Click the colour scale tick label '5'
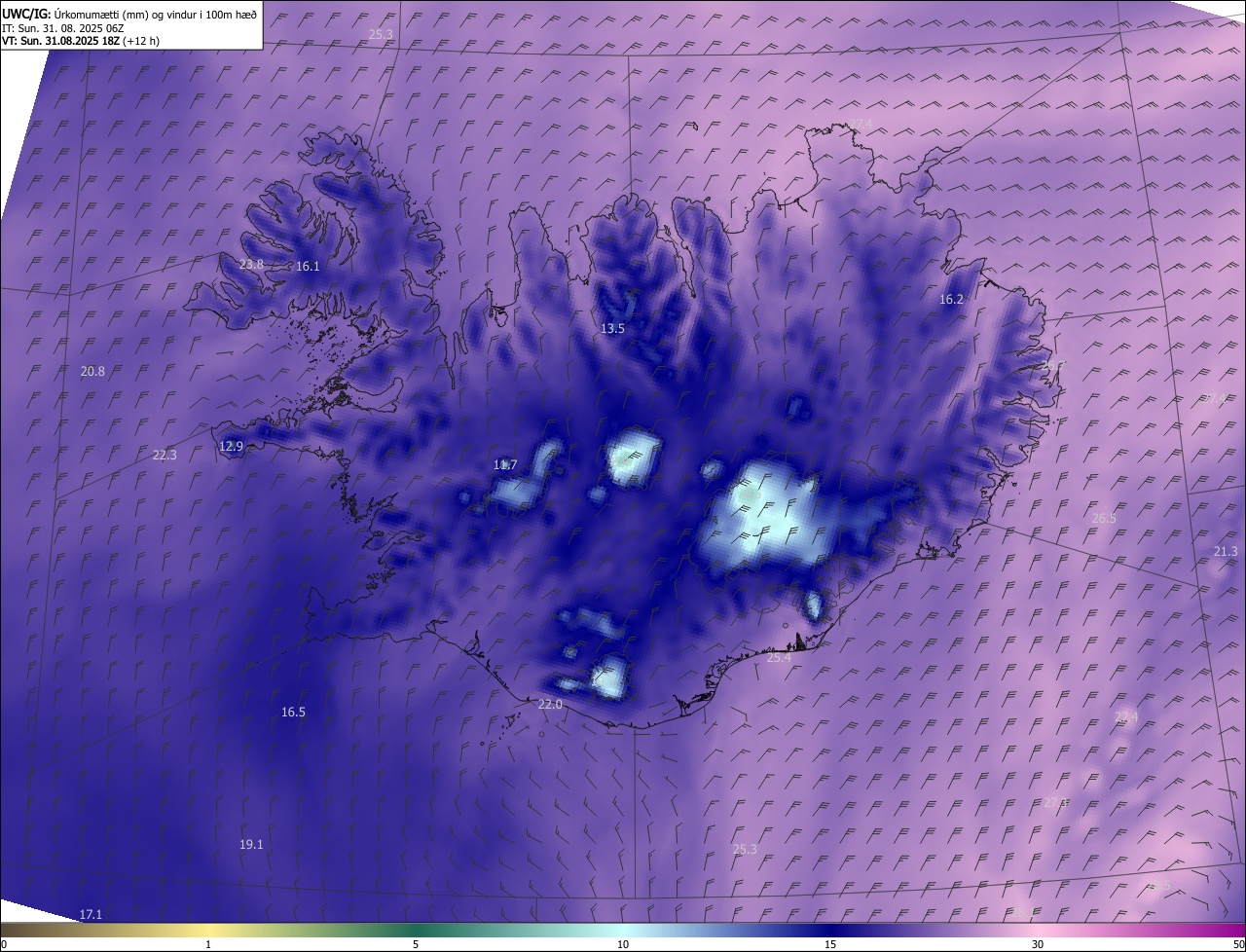 point(416,944)
